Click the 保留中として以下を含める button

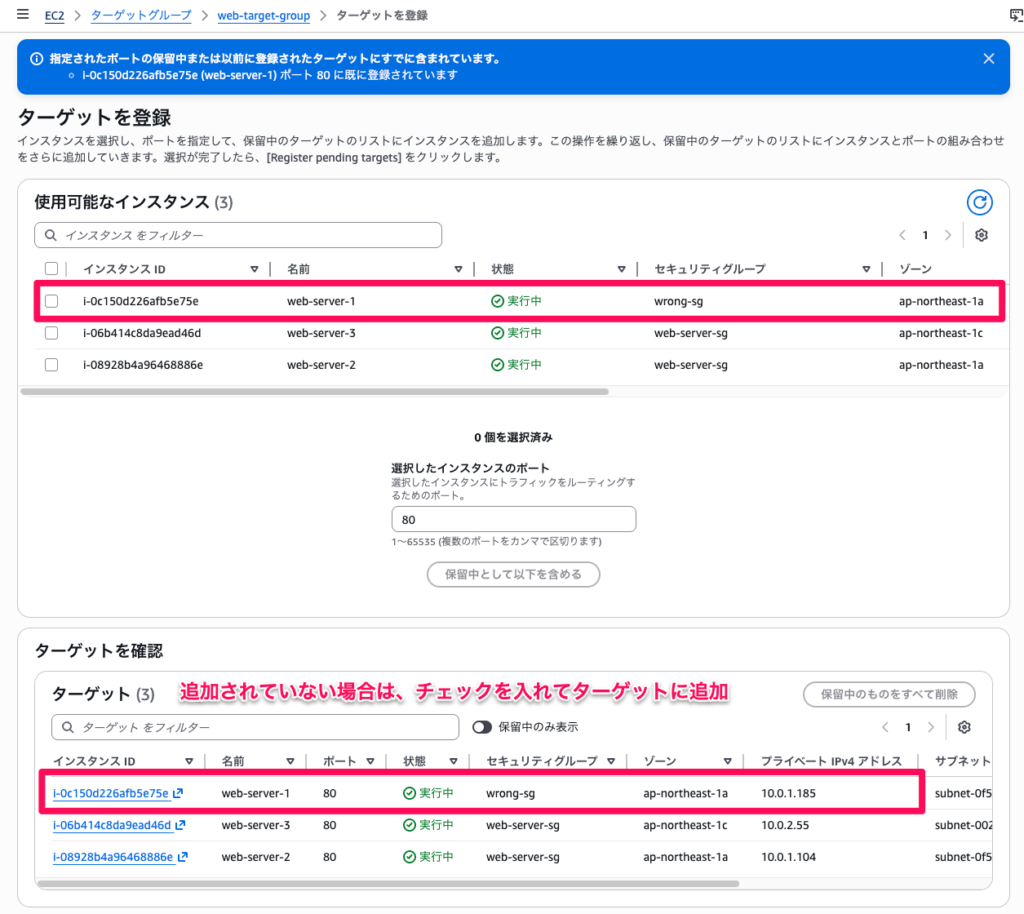[x=513, y=574]
